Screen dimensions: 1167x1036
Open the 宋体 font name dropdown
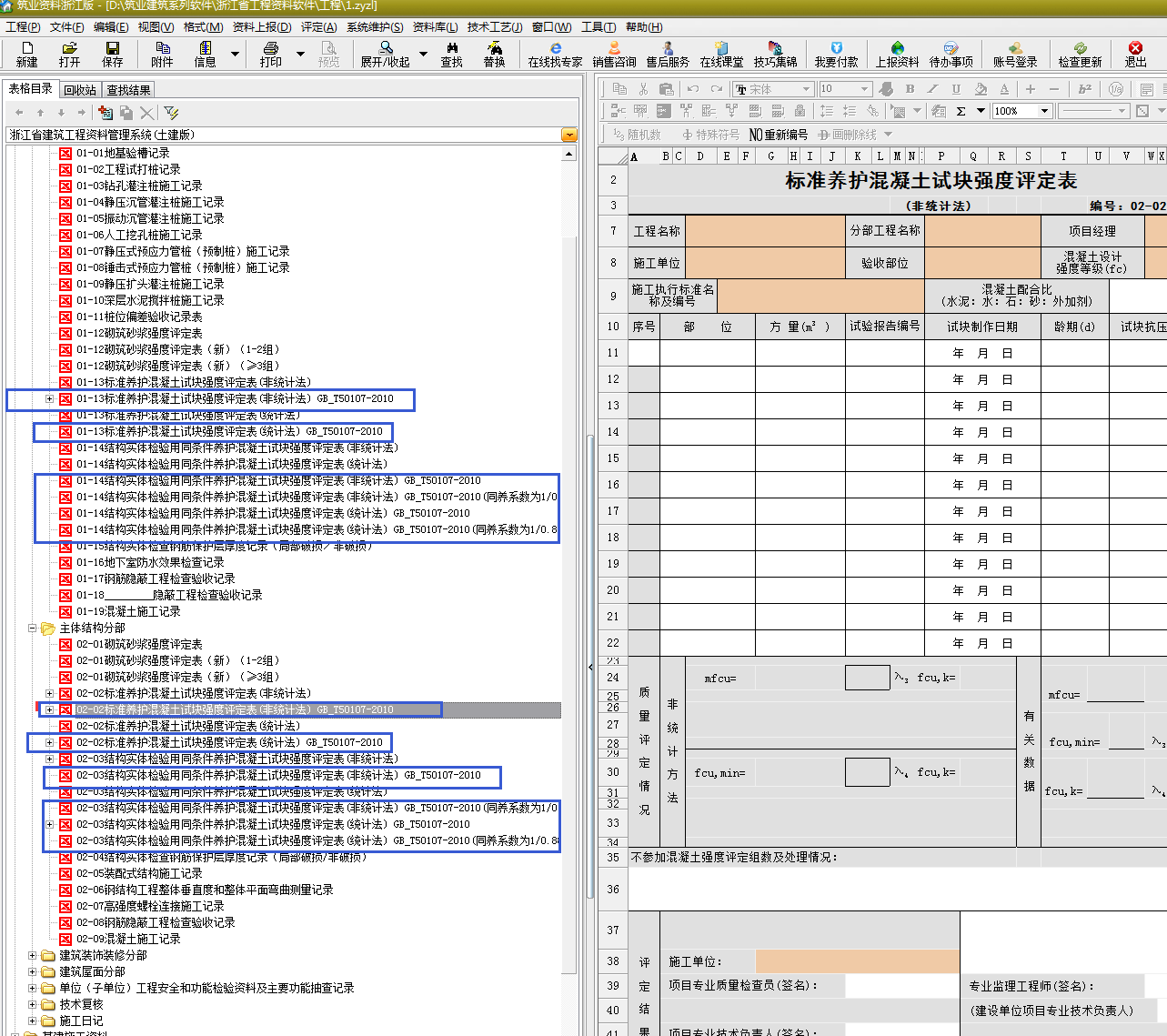tap(806, 89)
